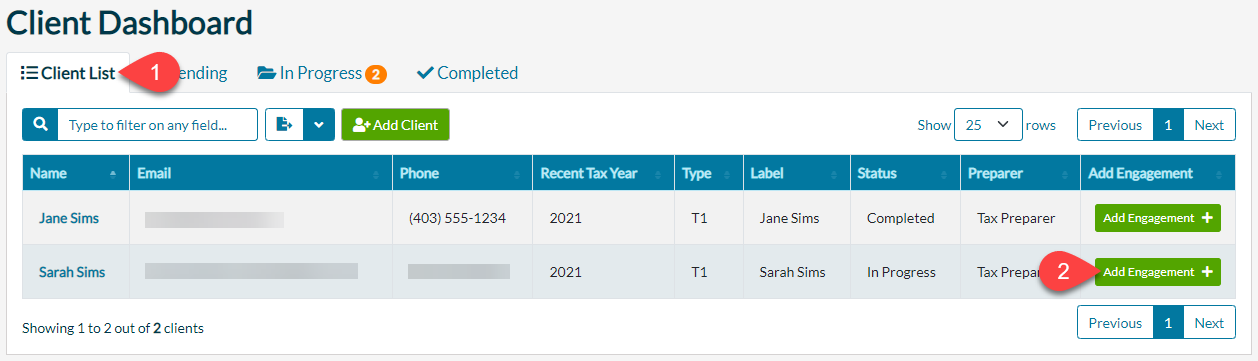Open Sarah Sims client link
The height and width of the screenshot is (361, 1258).
[x=72, y=272]
